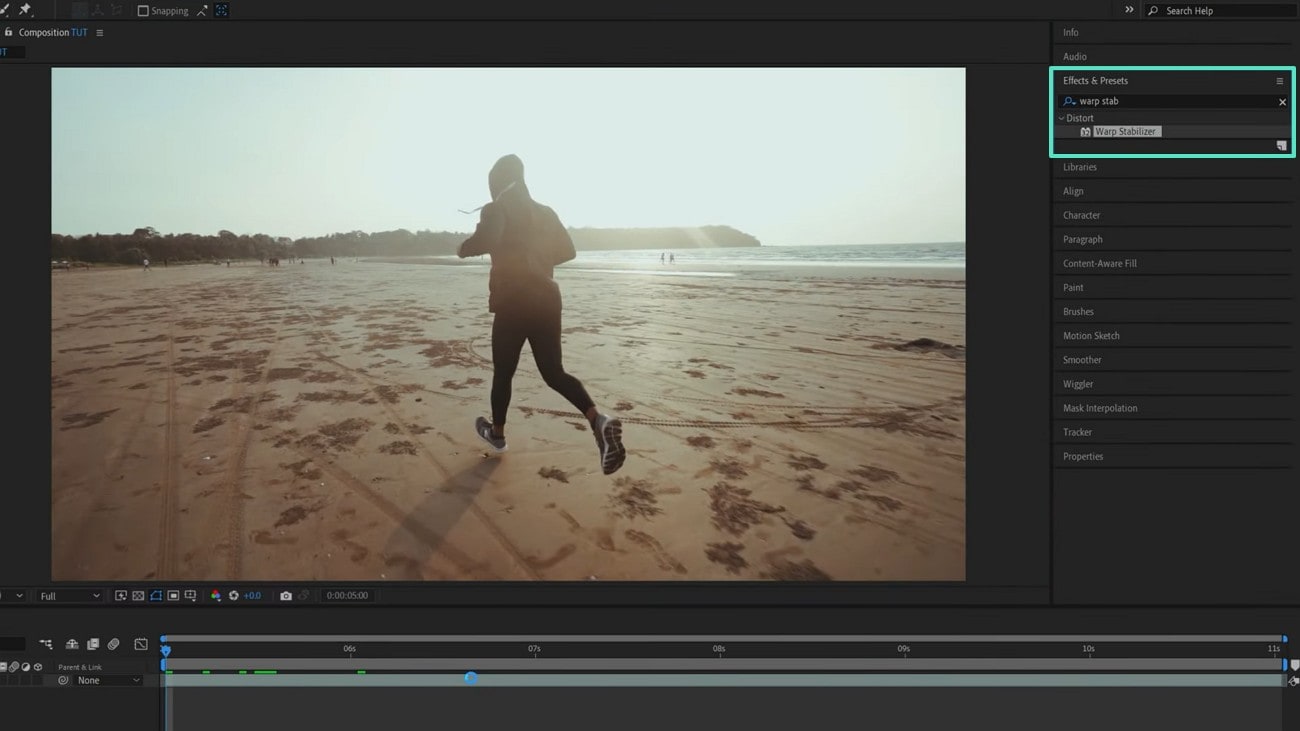Click the new animation preset icon

pyautogui.click(x=1282, y=145)
